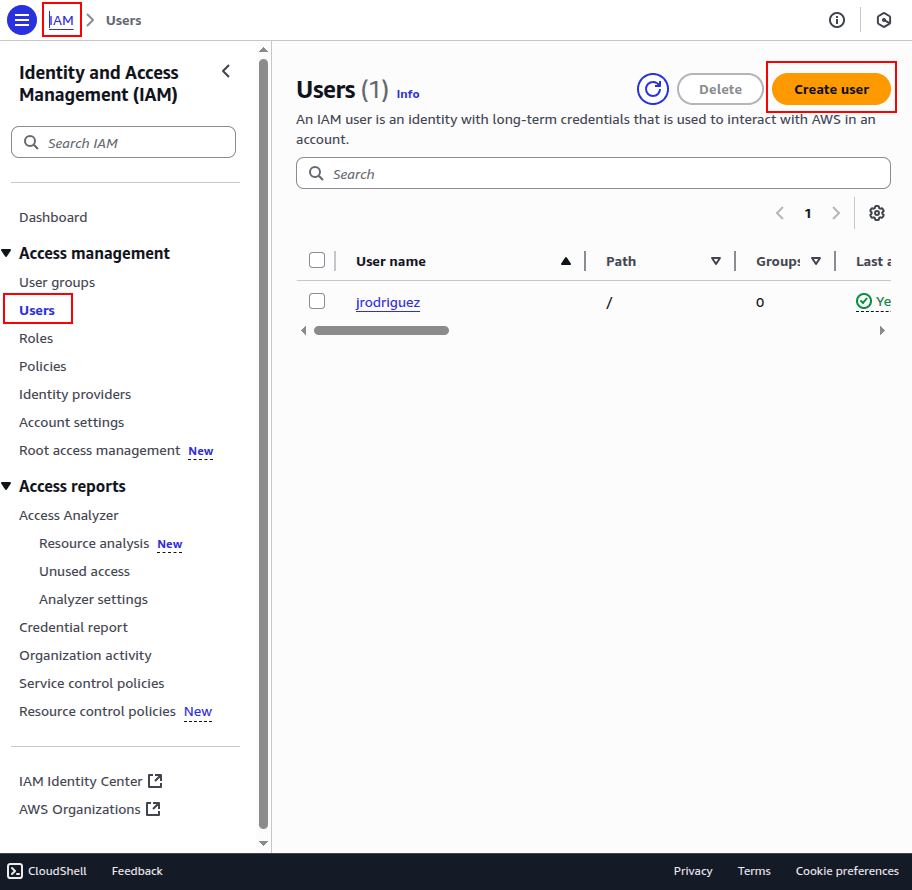Click the horizontal table scrollbar
The image size is (912, 890).
click(381, 330)
